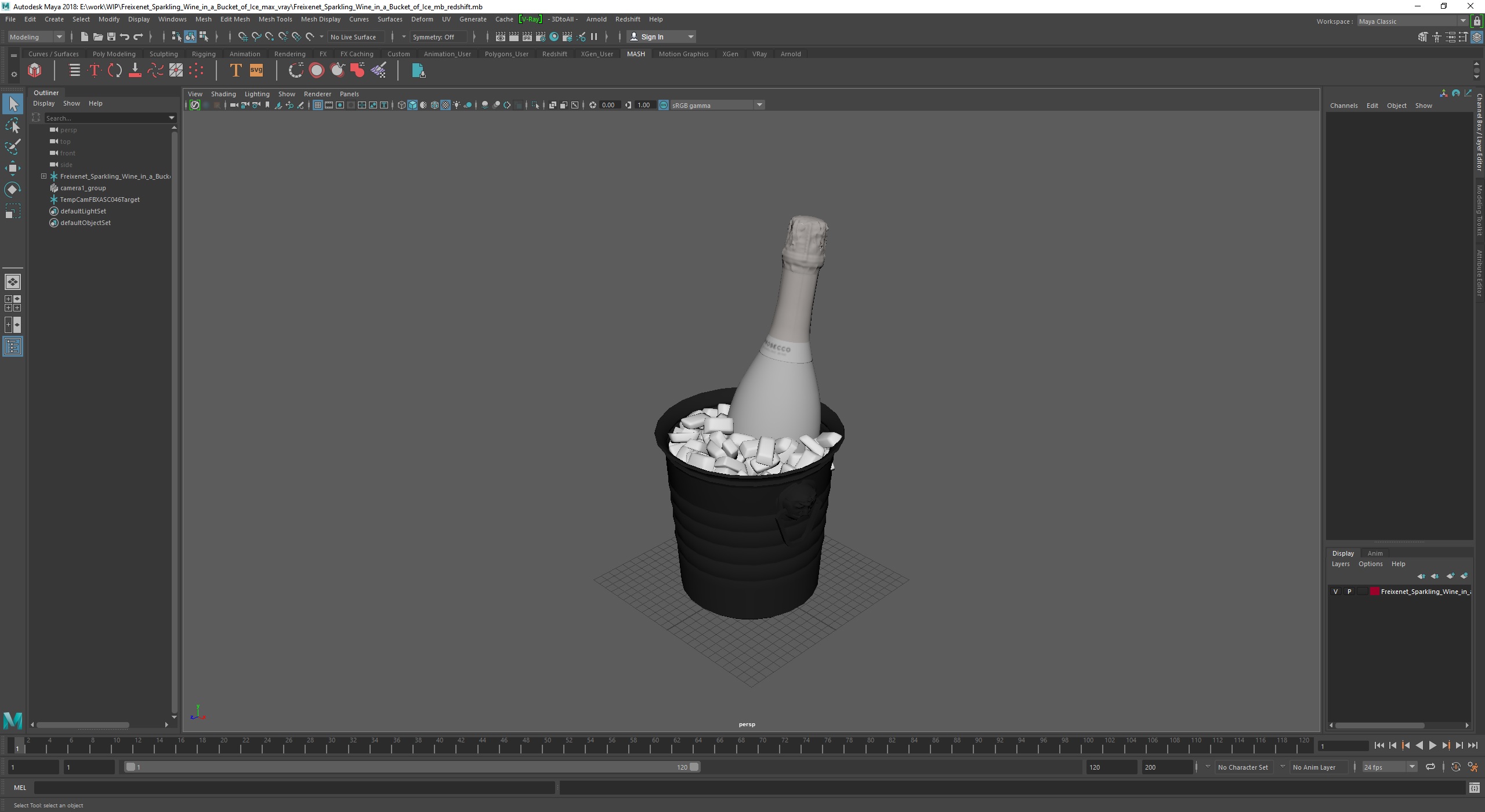The width and height of the screenshot is (1485, 812).
Task: Move the selected layer up
Action: (x=1421, y=576)
